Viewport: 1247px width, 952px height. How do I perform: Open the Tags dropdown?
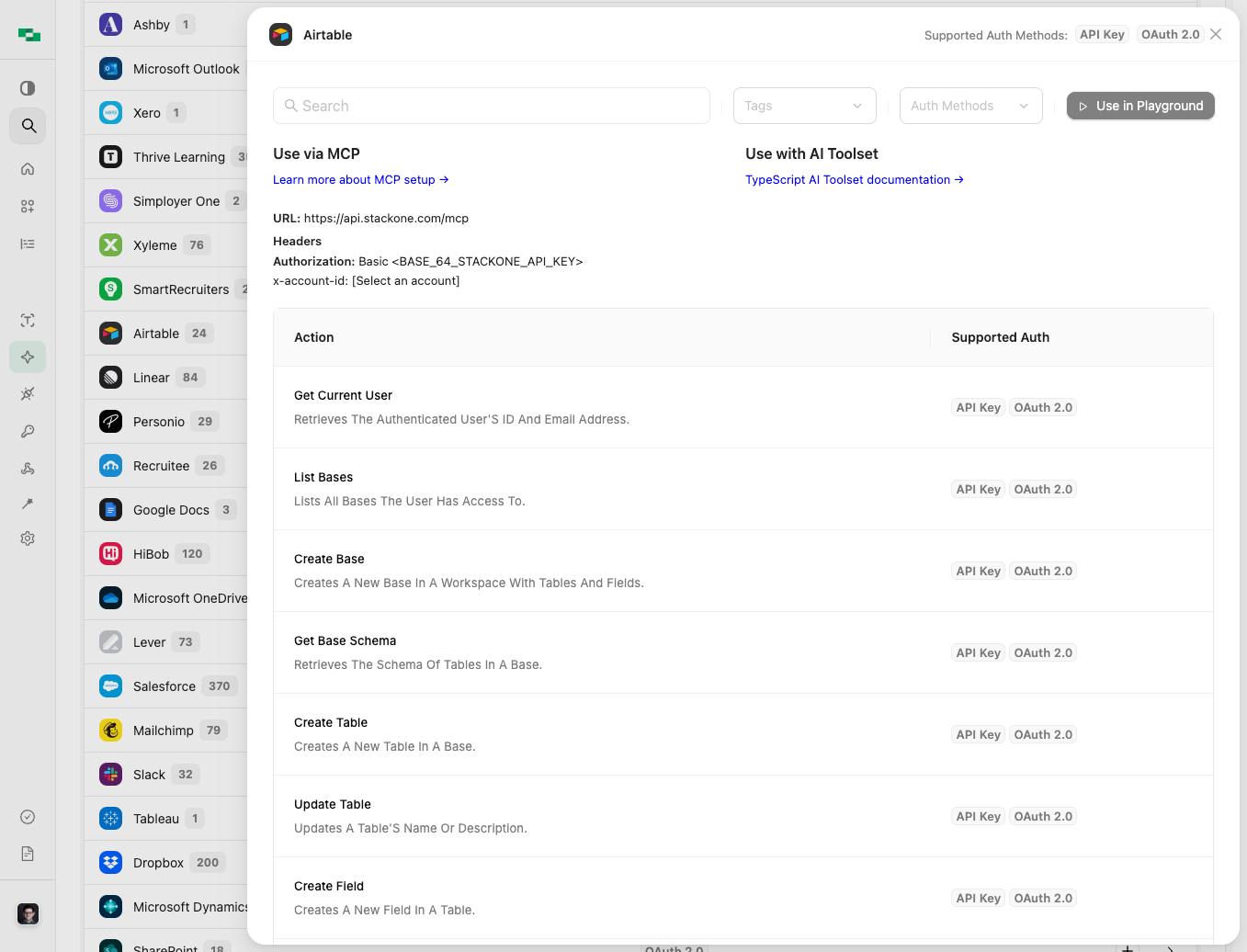[x=803, y=106]
